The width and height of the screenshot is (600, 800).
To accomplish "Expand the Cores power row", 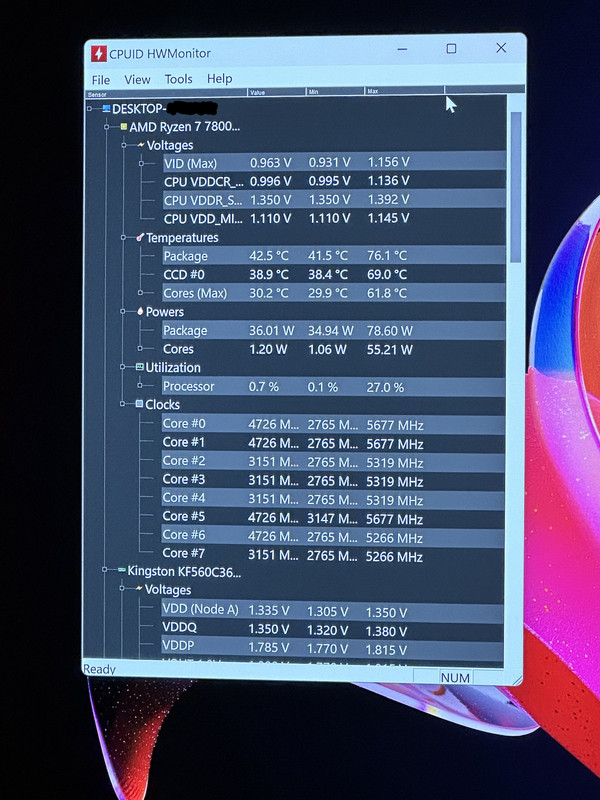I will [140, 348].
